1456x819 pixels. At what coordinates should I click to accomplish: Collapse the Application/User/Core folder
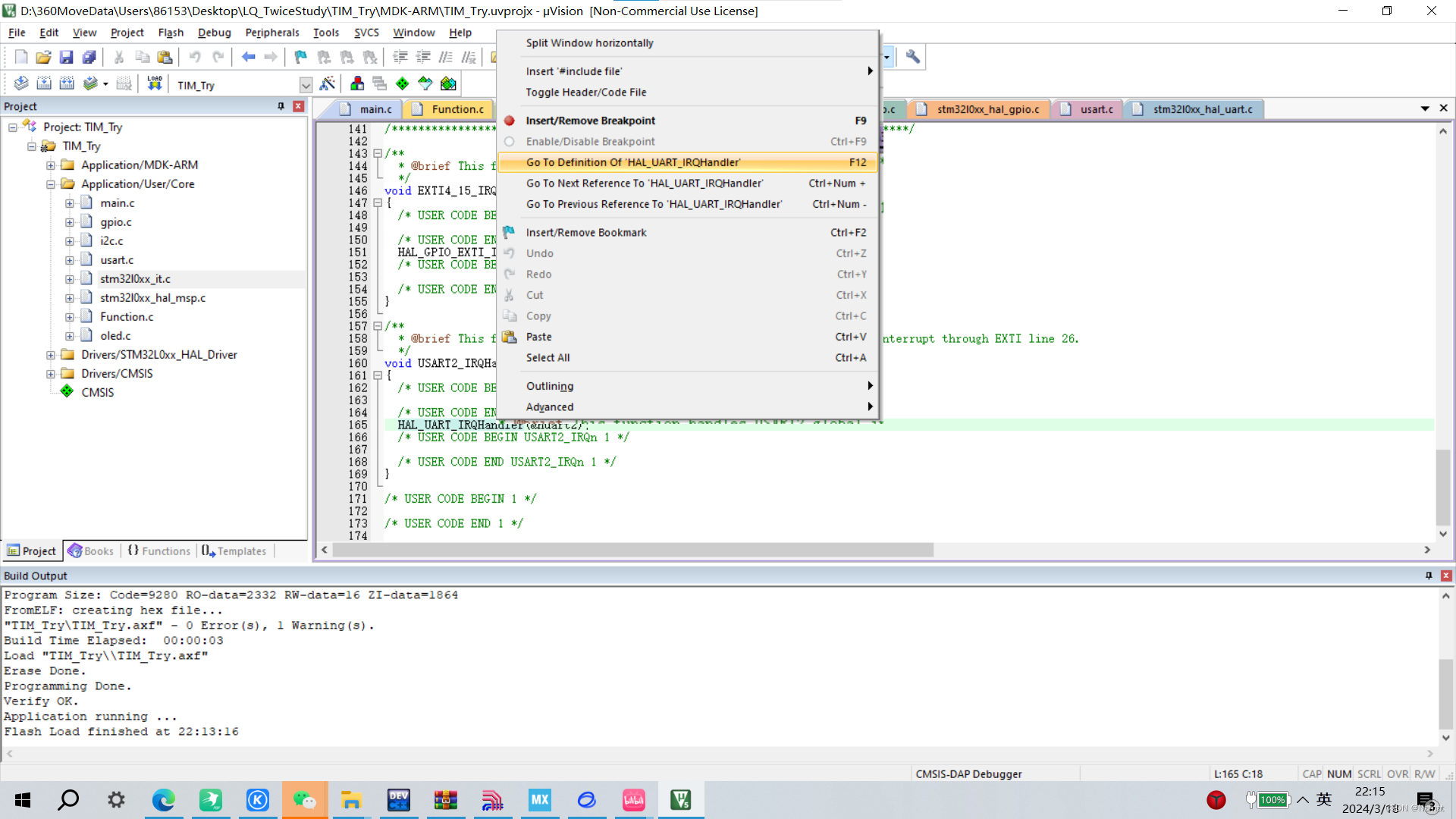[x=51, y=184]
